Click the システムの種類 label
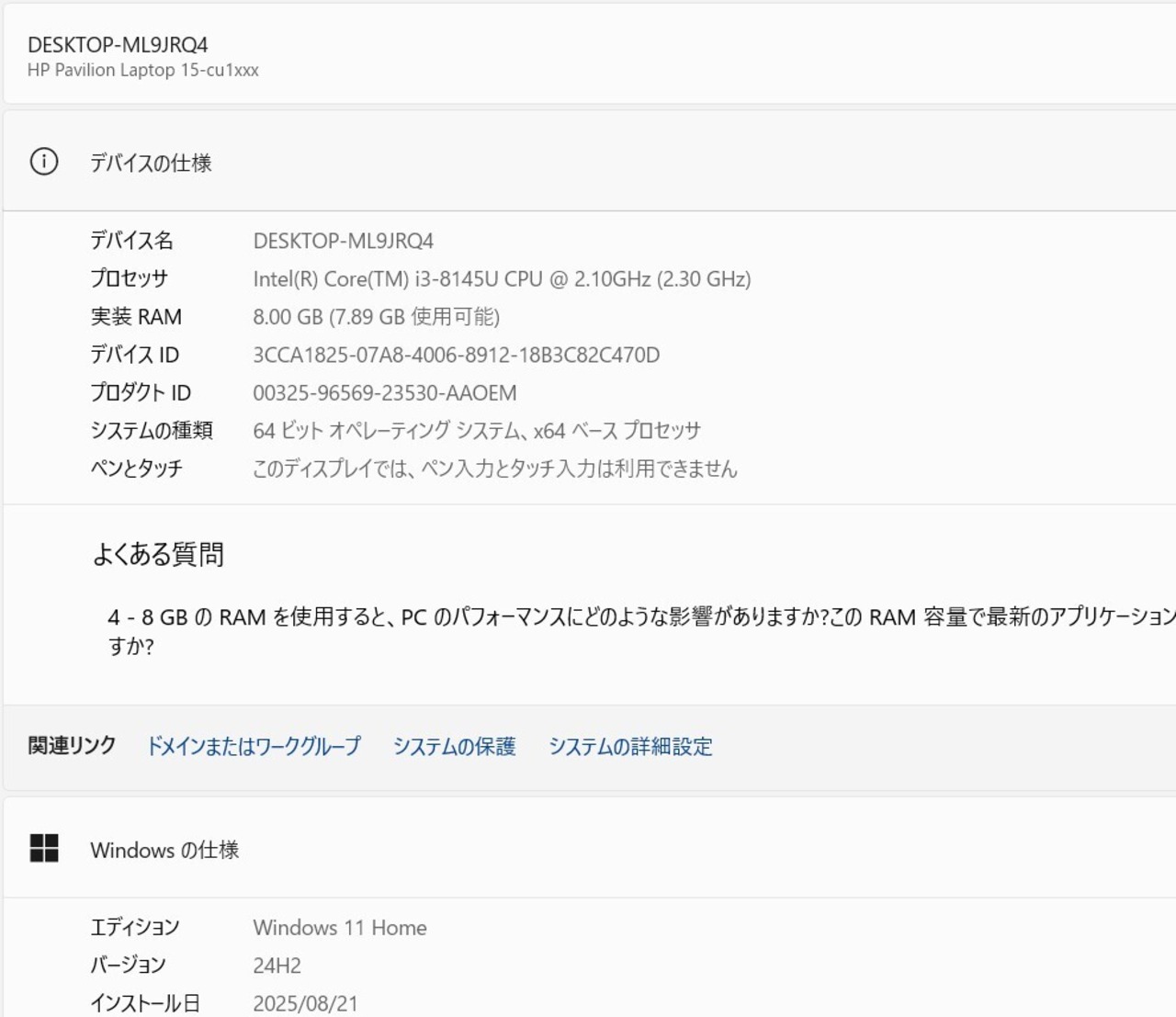Screen dimensions: 1176x1017 point(152,431)
